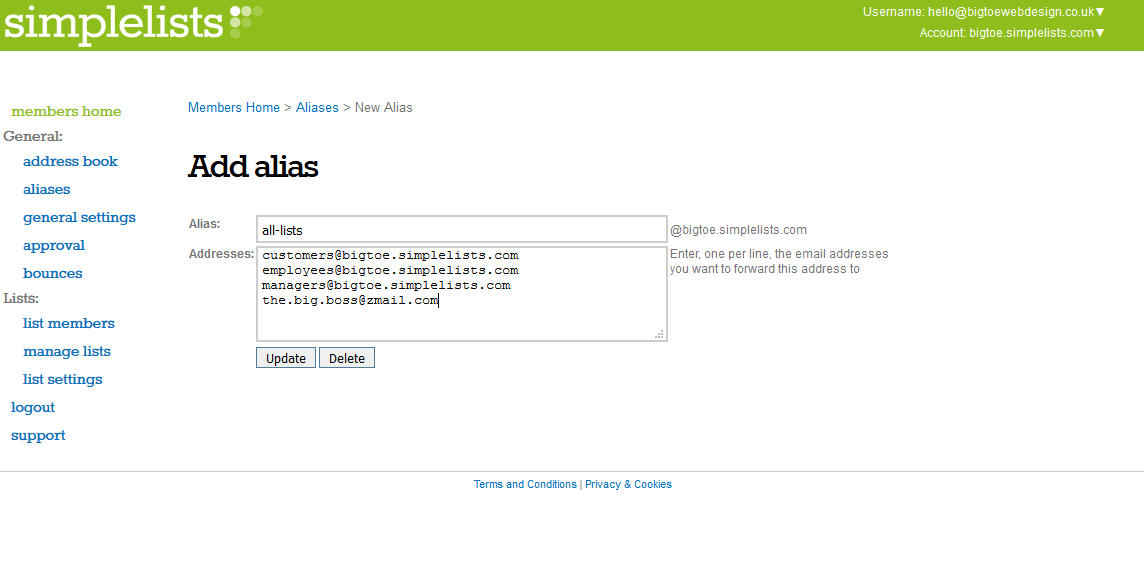Screen dimensions: 1144x568
Task: Open list settings page
Action: (x=63, y=379)
